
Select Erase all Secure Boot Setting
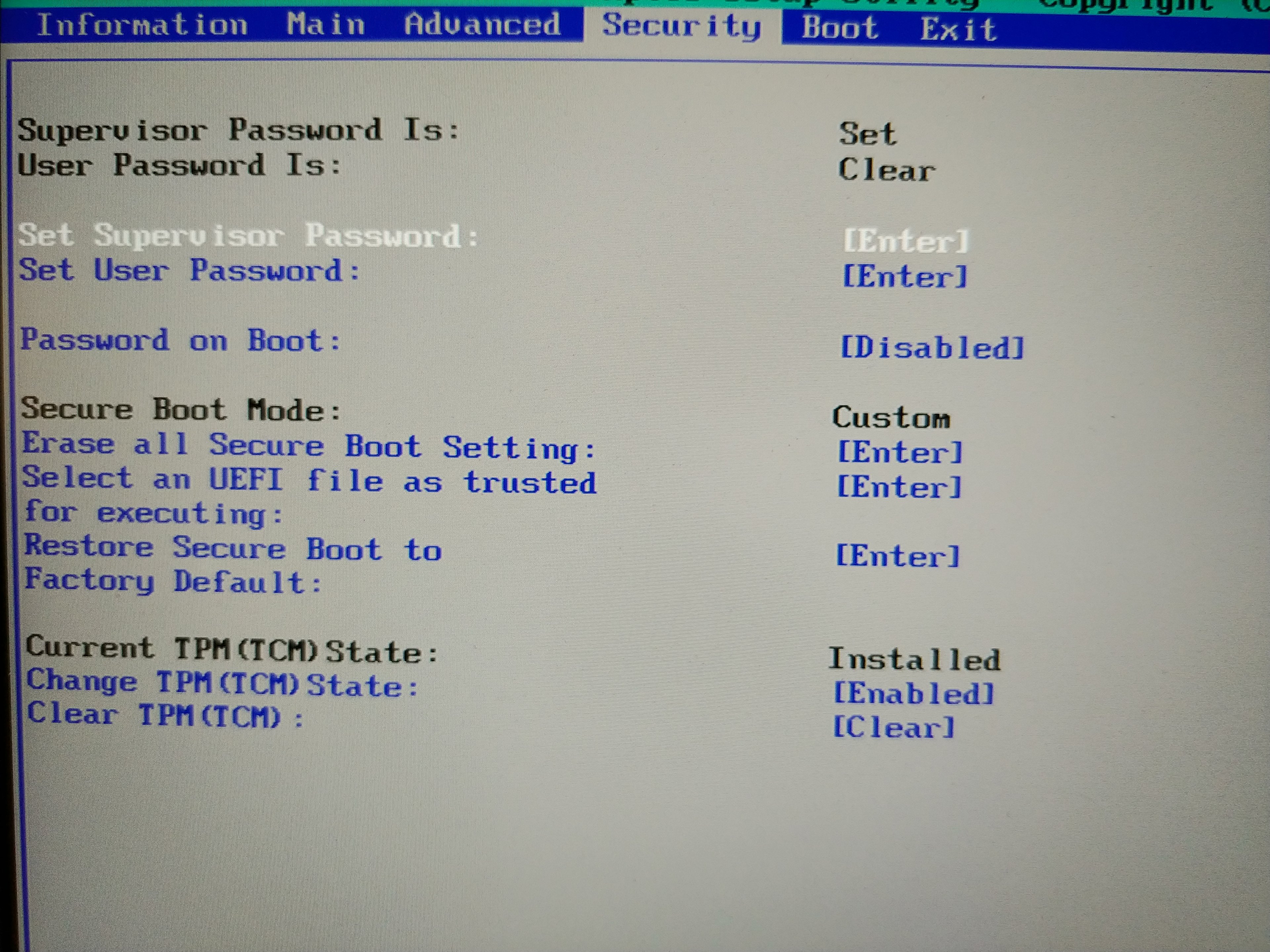tap(308, 447)
